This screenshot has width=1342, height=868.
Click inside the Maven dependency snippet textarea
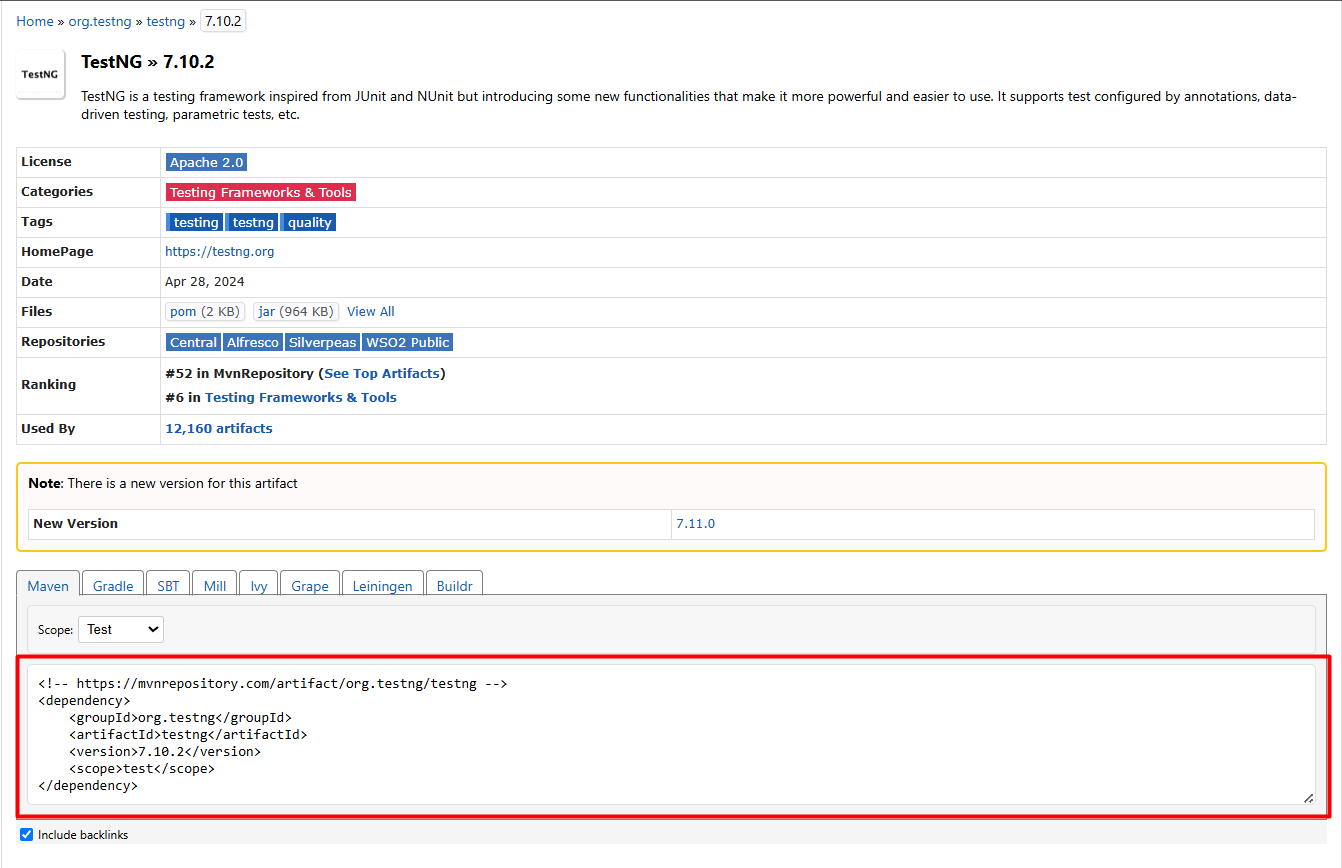(x=671, y=734)
